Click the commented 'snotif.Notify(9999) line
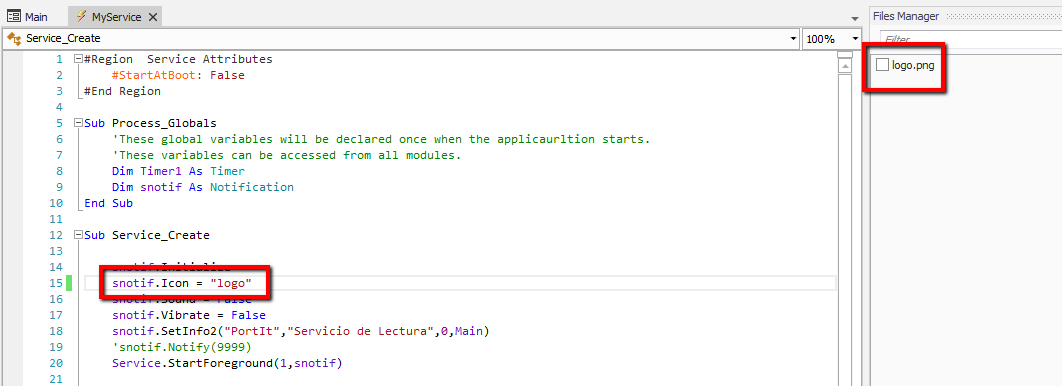This screenshot has width=1062, height=386. pyautogui.click(x=182, y=347)
